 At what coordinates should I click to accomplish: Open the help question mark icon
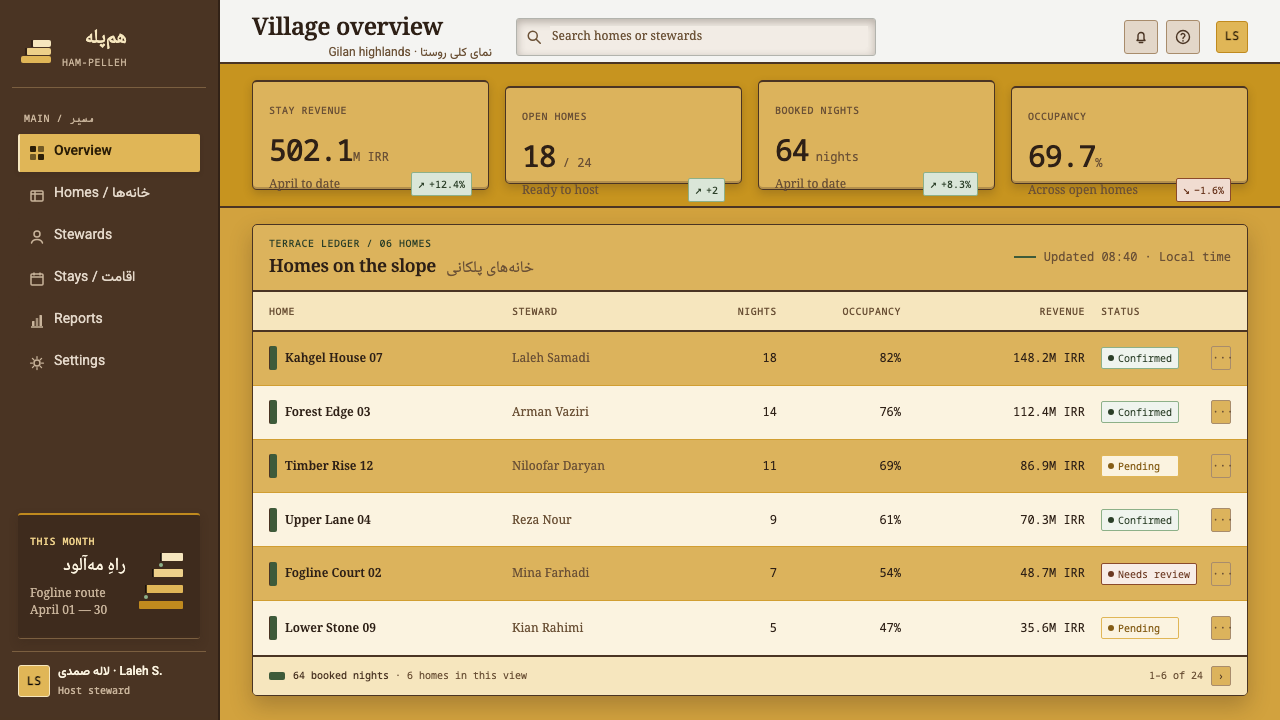(1183, 37)
